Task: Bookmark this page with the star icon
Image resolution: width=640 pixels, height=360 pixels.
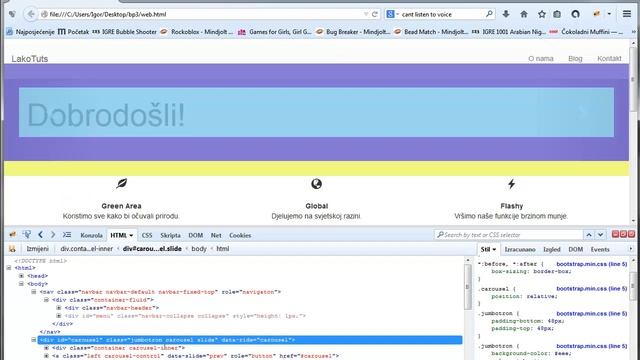Action: tap(542, 14)
